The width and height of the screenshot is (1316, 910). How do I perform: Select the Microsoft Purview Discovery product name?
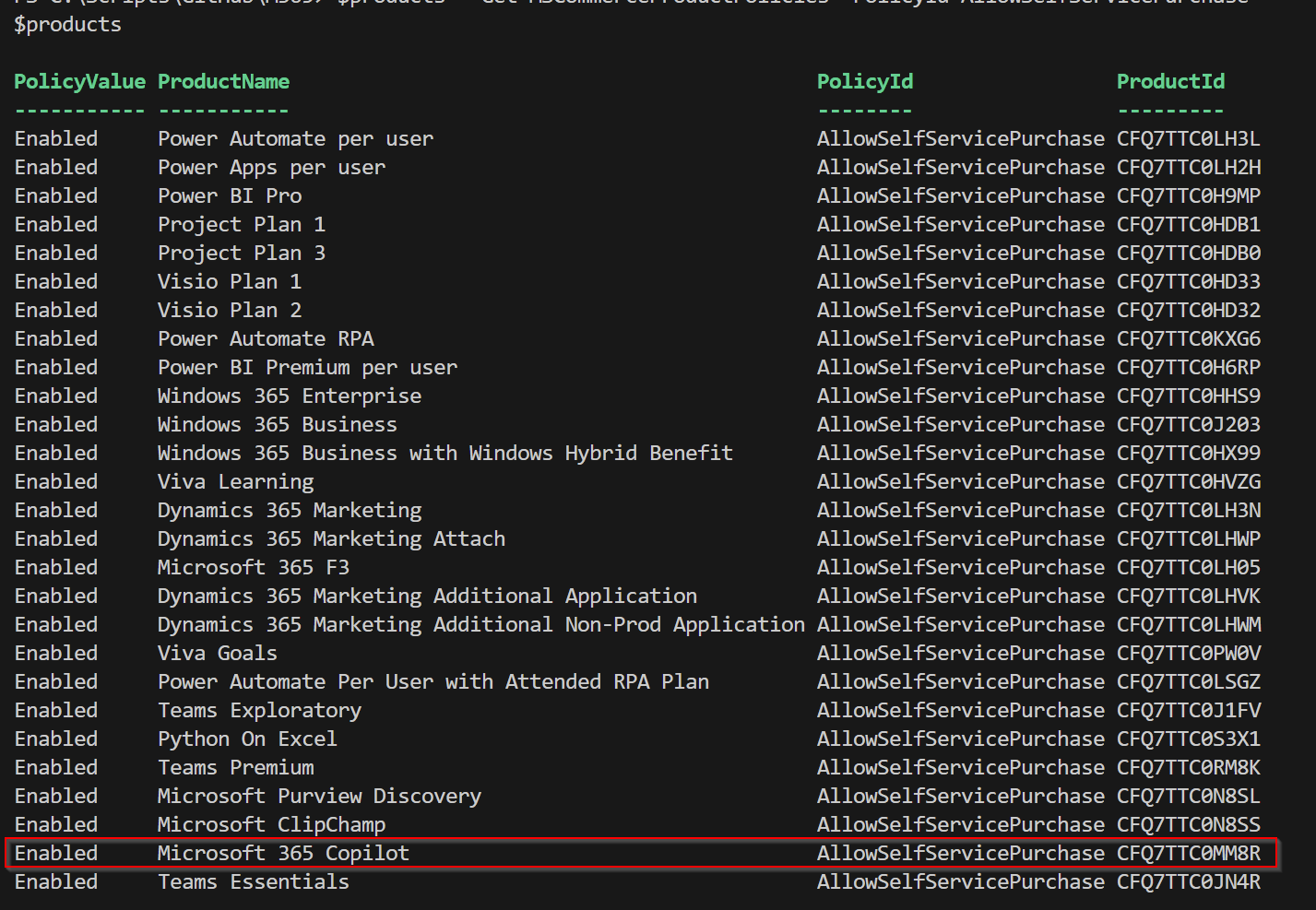pos(319,797)
